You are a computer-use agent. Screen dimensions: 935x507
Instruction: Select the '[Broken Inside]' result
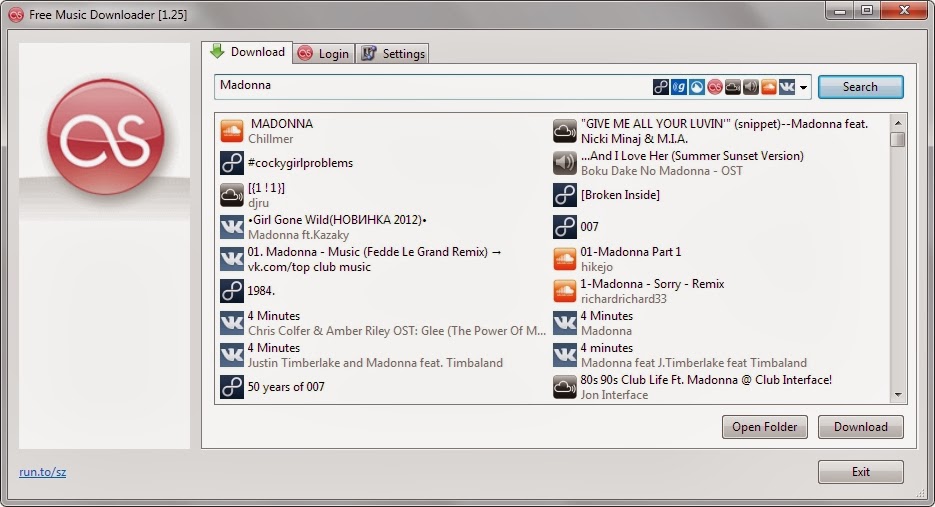(x=620, y=195)
